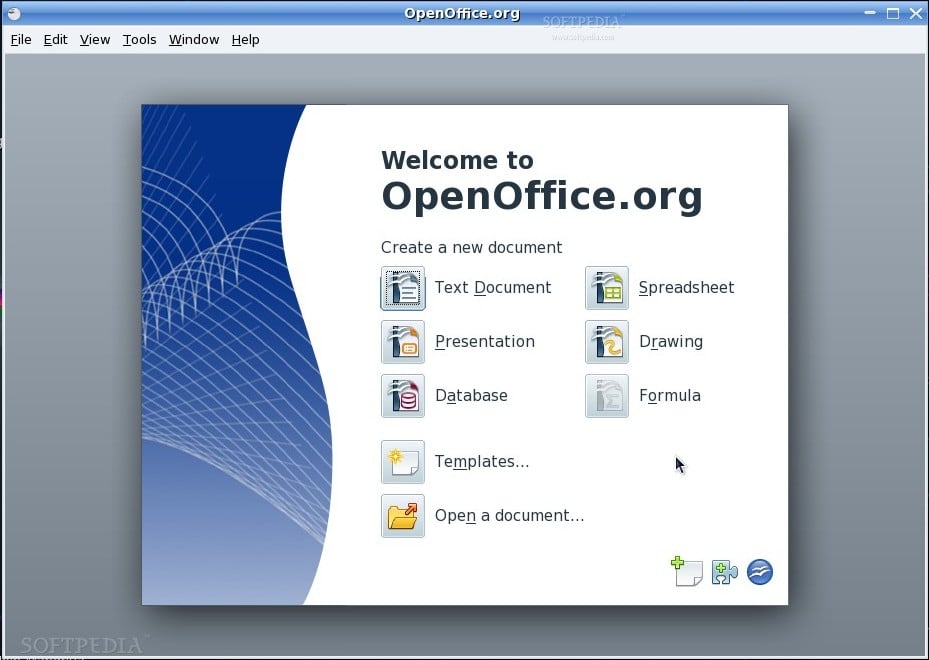
Task: Open the View menu
Action: (x=94, y=39)
